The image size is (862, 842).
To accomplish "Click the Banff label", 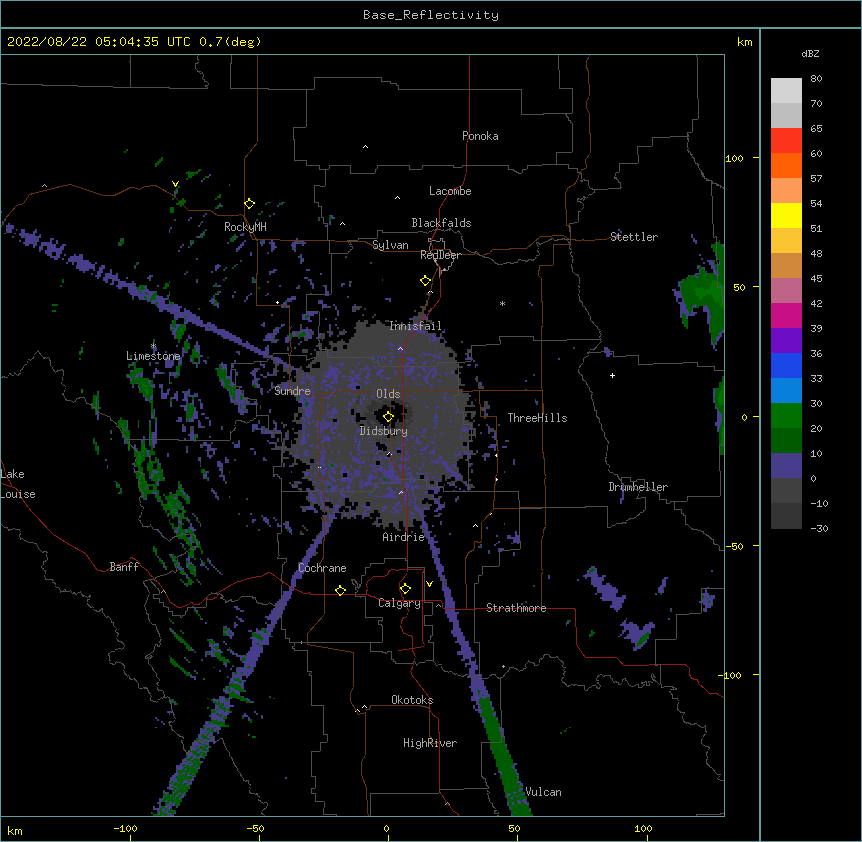I will (x=124, y=567).
